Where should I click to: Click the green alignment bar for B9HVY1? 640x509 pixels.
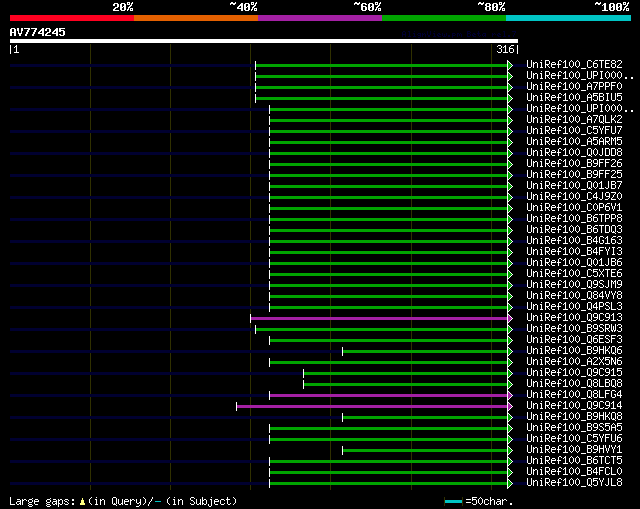[425, 451]
